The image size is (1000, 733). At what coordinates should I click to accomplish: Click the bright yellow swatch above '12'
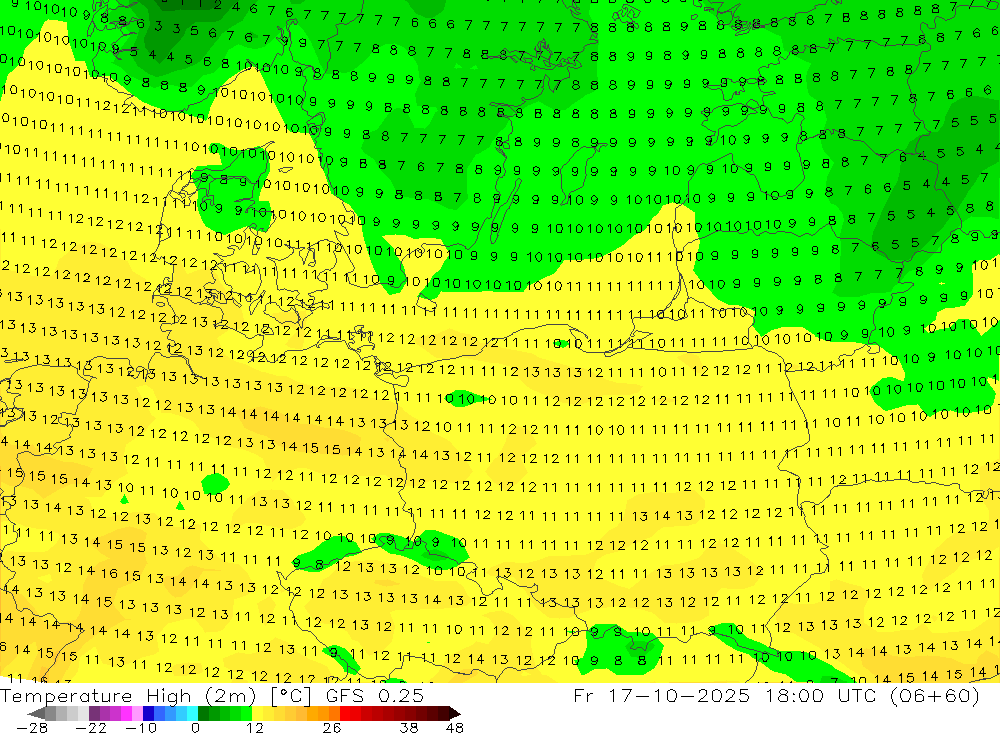(257, 713)
